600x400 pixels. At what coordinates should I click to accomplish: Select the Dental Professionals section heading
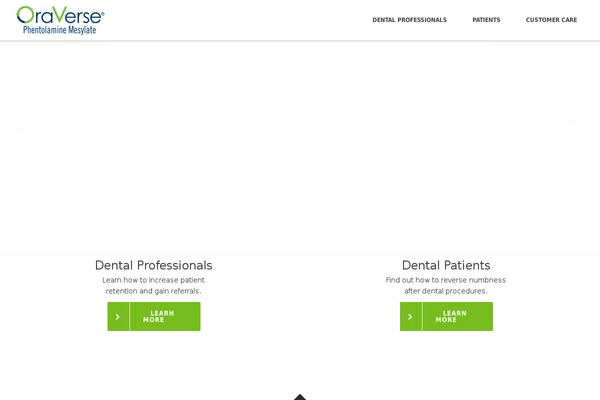pyautogui.click(x=153, y=265)
